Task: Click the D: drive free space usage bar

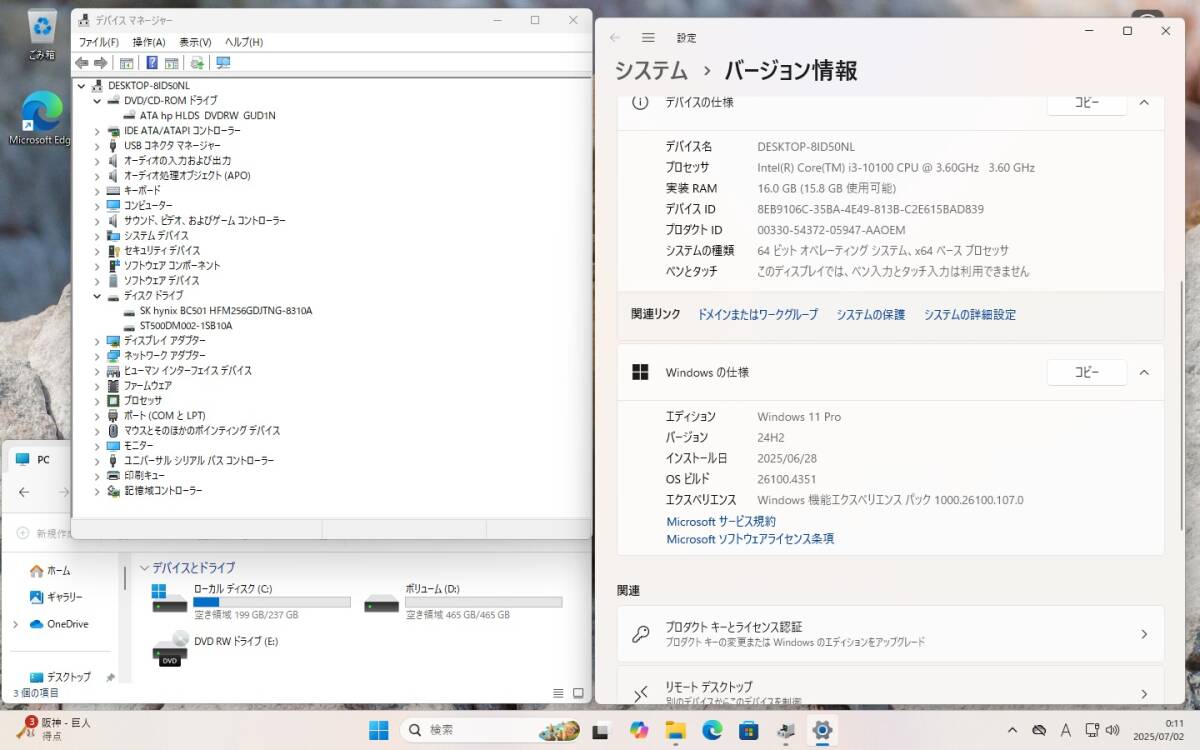Action: tap(483, 602)
